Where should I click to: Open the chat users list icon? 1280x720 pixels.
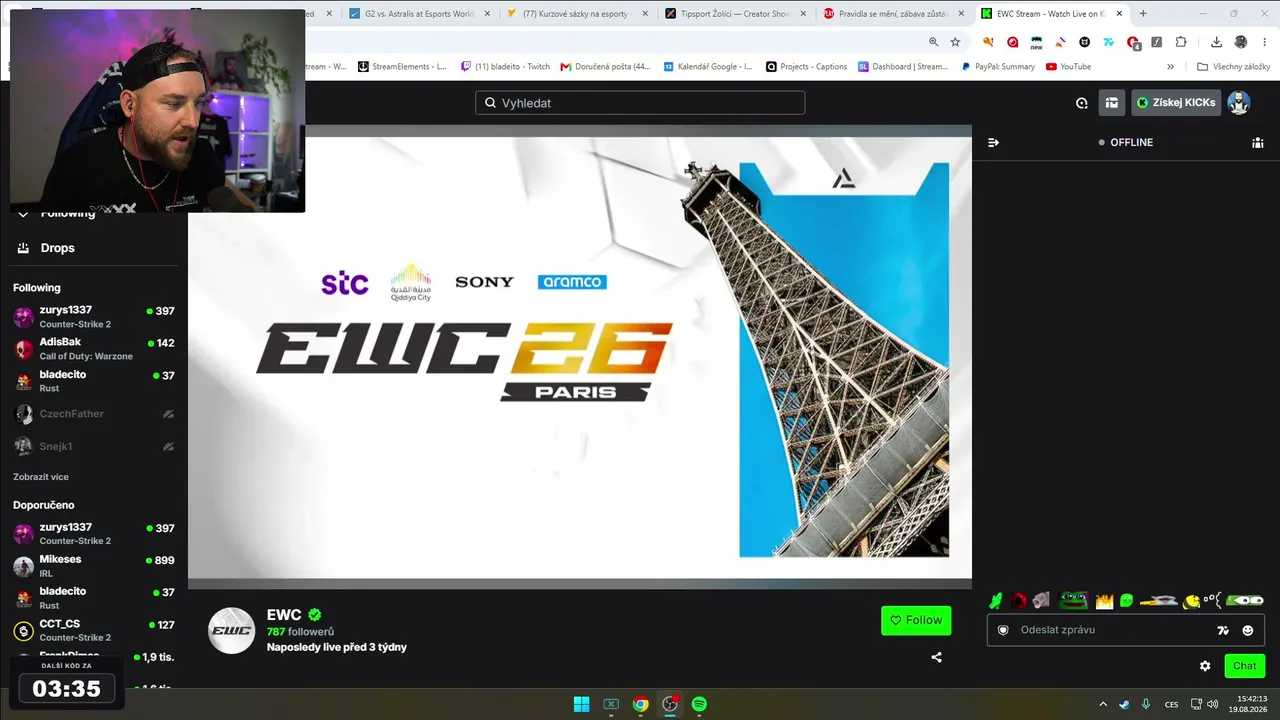[1258, 142]
